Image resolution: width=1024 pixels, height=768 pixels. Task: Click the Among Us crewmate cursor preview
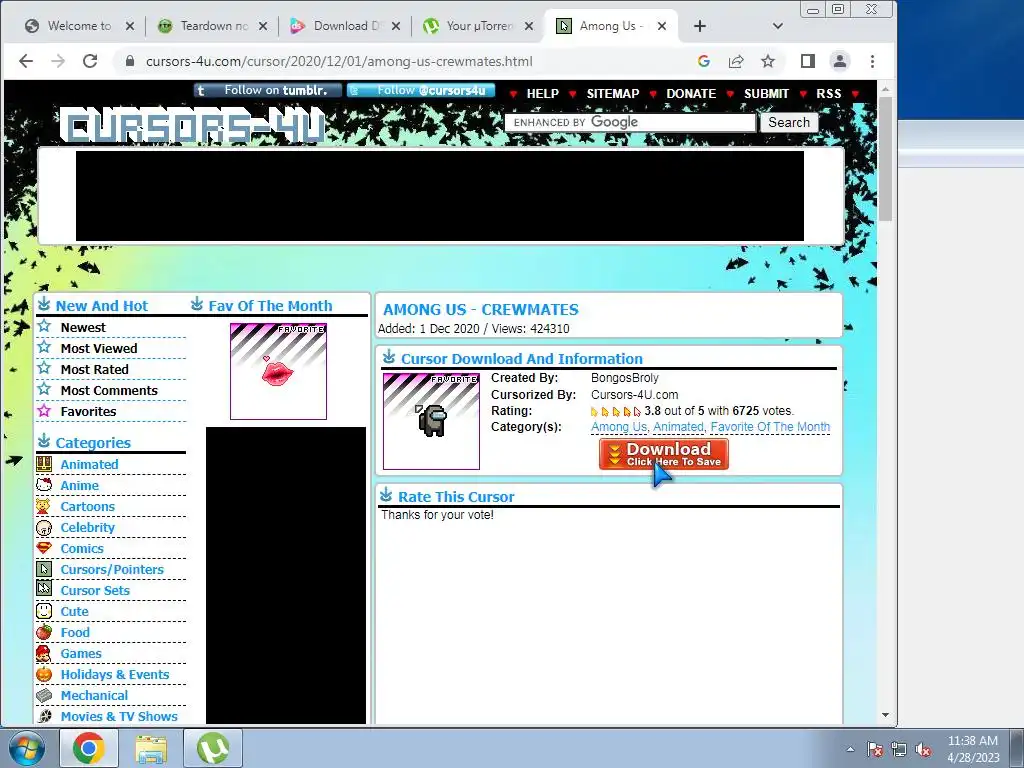click(431, 421)
